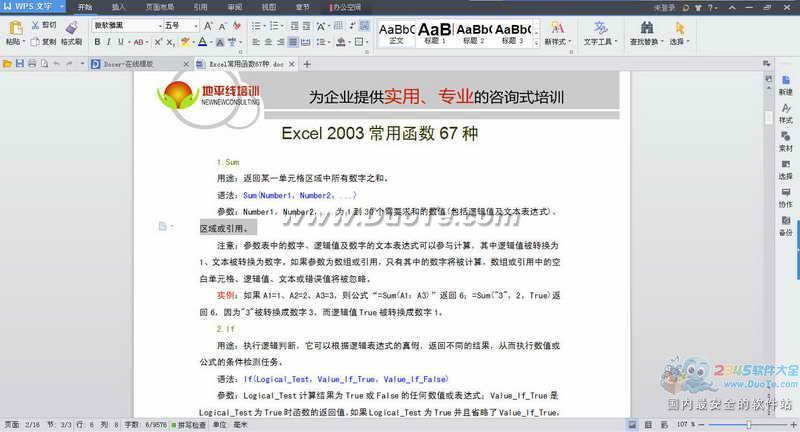The height and width of the screenshot is (432, 800).
Task: Click the Print quick-access icon
Action: point(32,64)
